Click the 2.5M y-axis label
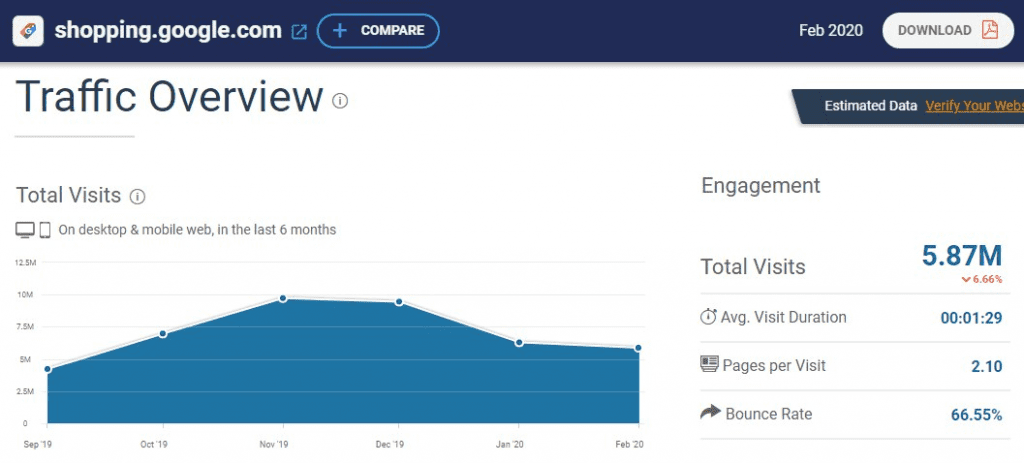Viewport: 1024px width, 463px height. tap(26, 391)
